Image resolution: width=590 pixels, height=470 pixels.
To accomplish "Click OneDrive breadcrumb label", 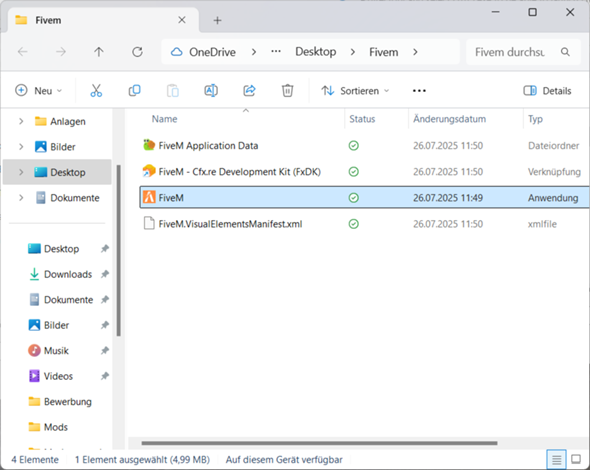I will click(x=212, y=52).
